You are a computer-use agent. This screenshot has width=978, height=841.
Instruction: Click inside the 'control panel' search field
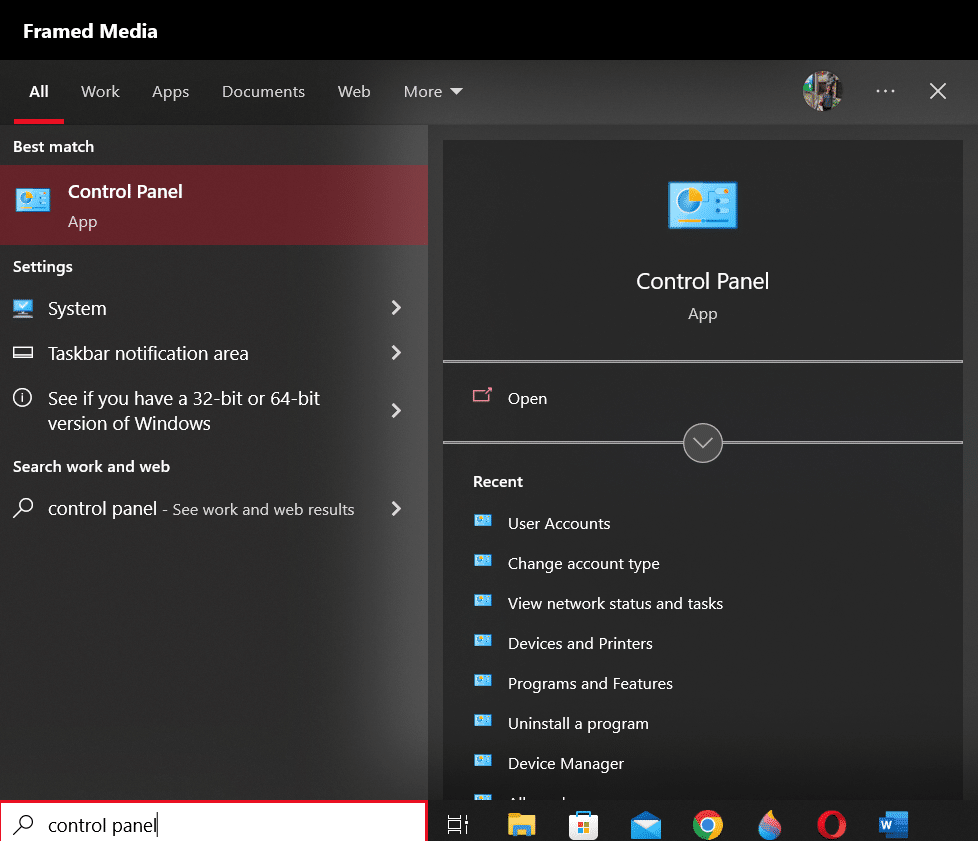click(213, 822)
